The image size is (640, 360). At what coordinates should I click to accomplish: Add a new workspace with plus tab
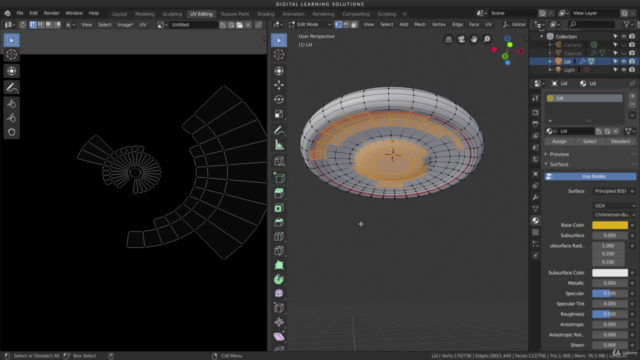coord(404,14)
